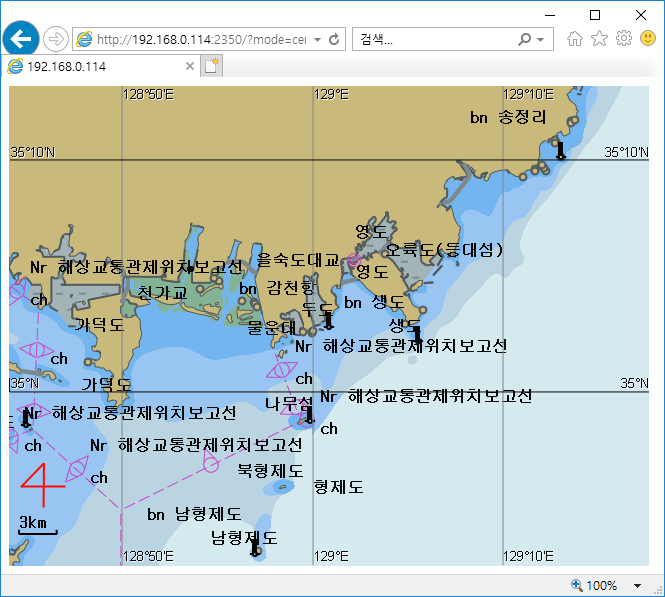This screenshot has width=665, height=597.
Task: Click the address bar URL field
Action: [x=200, y=40]
